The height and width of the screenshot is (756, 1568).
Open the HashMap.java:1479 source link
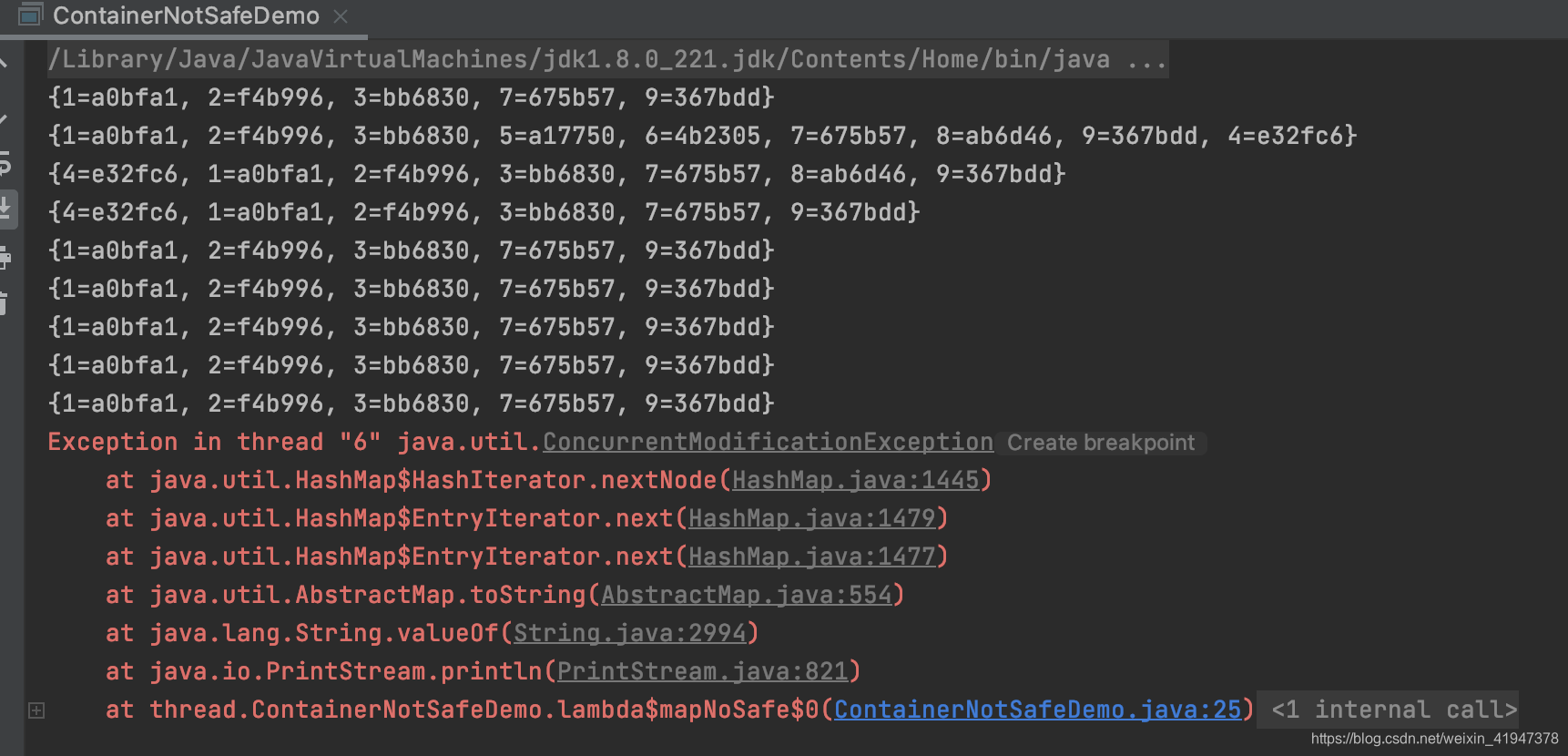pyautogui.click(x=811, y=518)
